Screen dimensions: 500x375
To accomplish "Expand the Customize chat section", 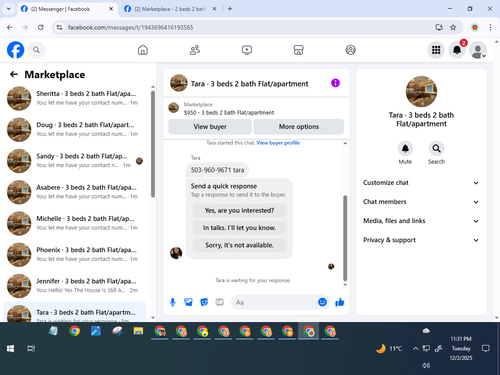I will point(421,183).
